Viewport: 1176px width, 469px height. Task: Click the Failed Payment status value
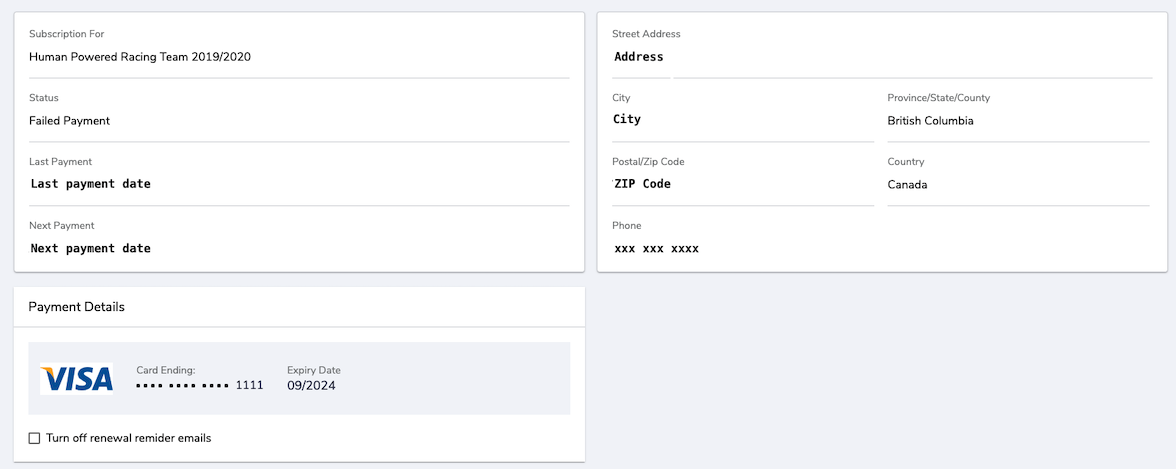point(70,121)
